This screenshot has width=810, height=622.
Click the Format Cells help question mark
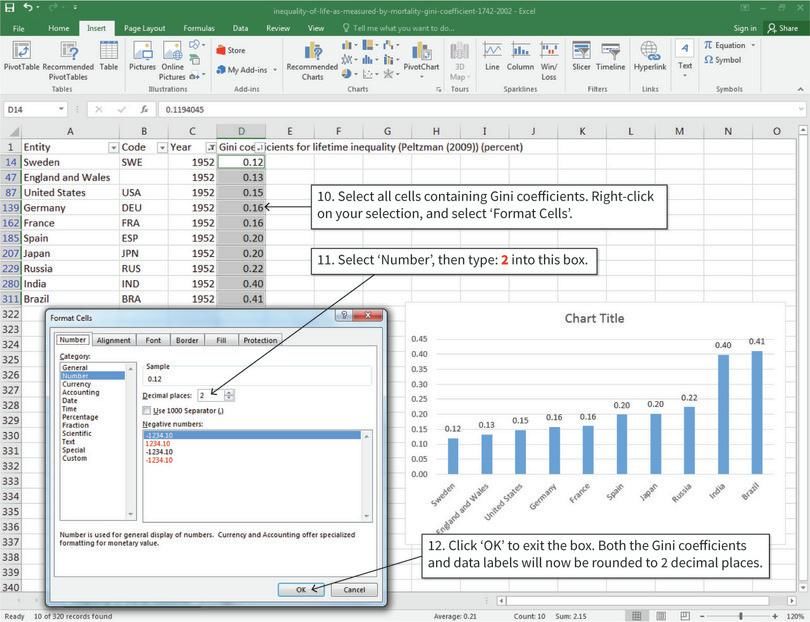tap(344, 315)
